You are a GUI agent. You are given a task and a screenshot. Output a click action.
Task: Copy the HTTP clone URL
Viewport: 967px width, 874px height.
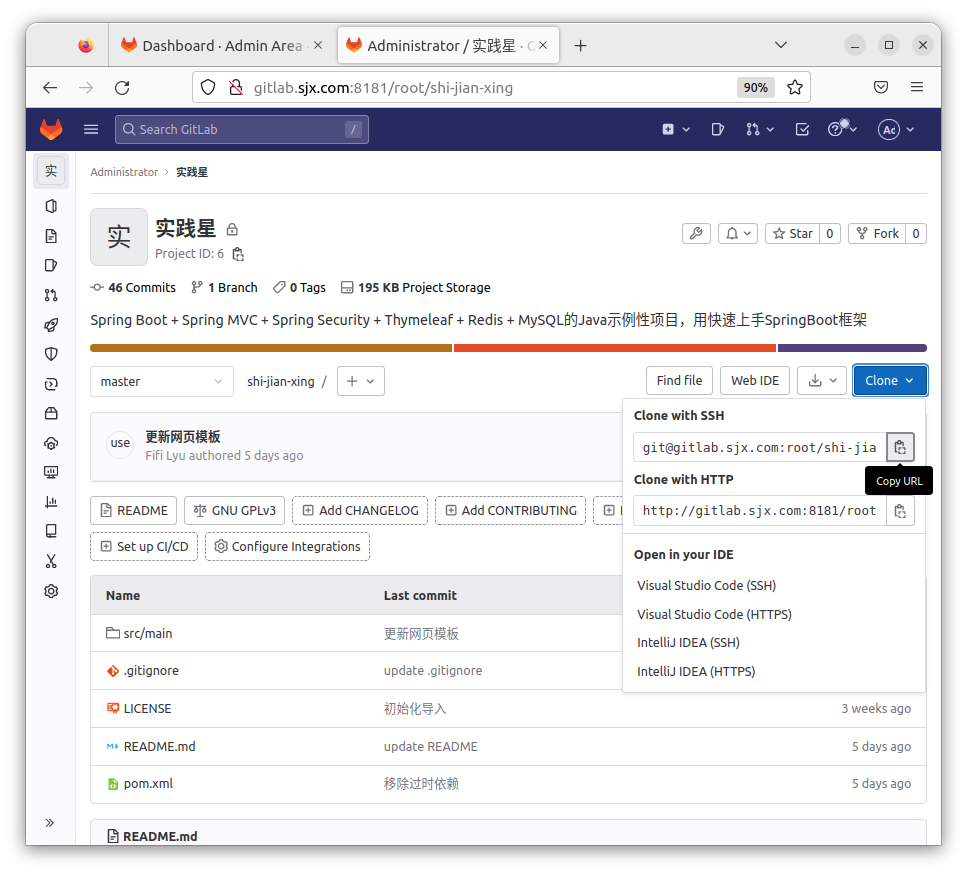[900, 511]
